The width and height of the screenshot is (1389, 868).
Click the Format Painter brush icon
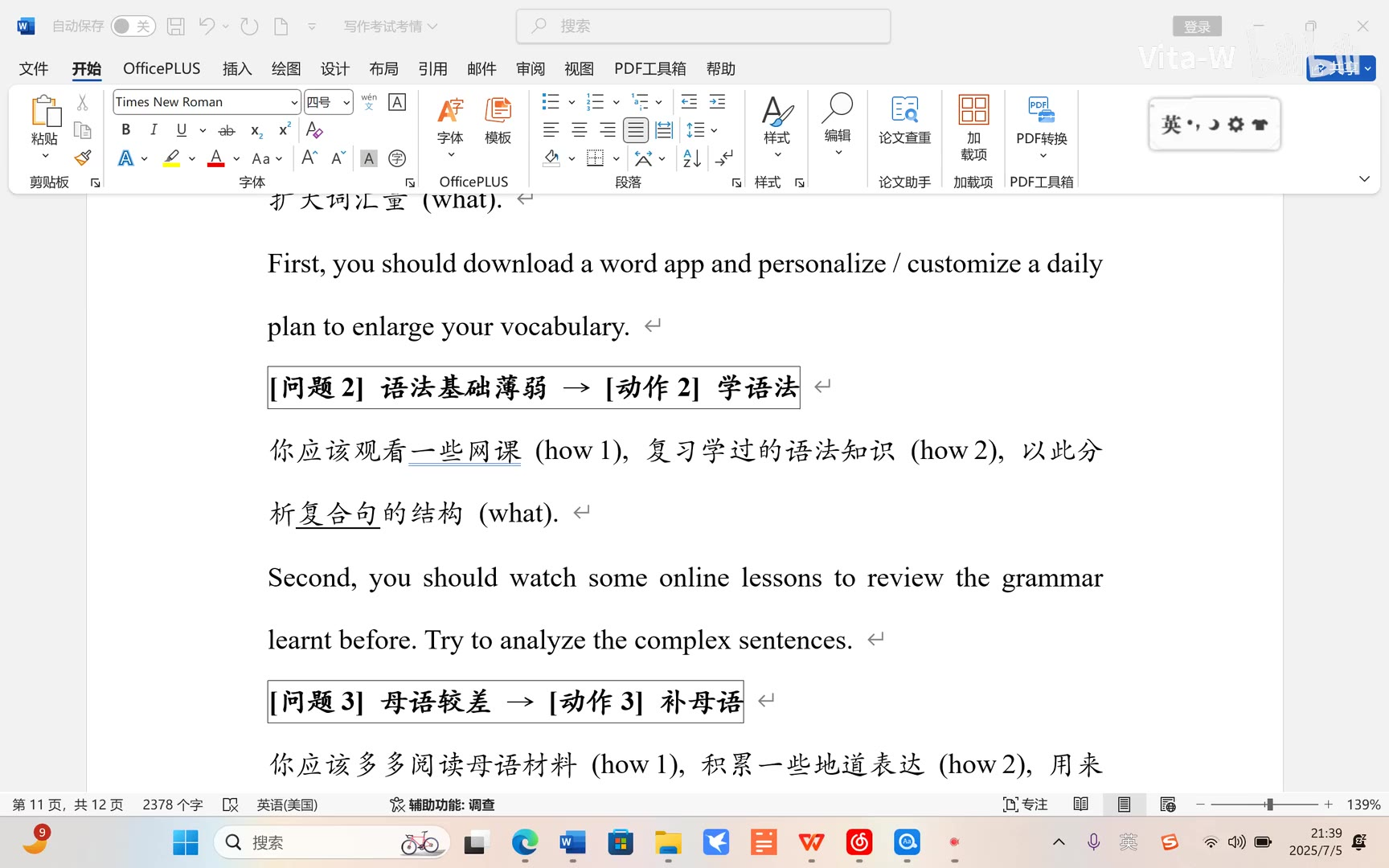[x=82, y=158]
